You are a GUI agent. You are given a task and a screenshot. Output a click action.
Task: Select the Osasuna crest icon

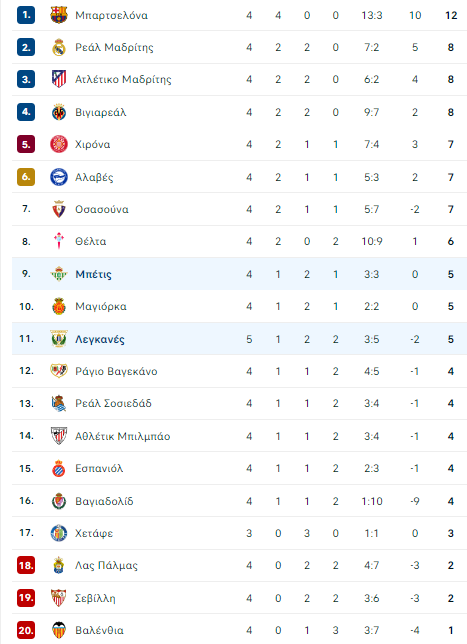tap(59, 209)
